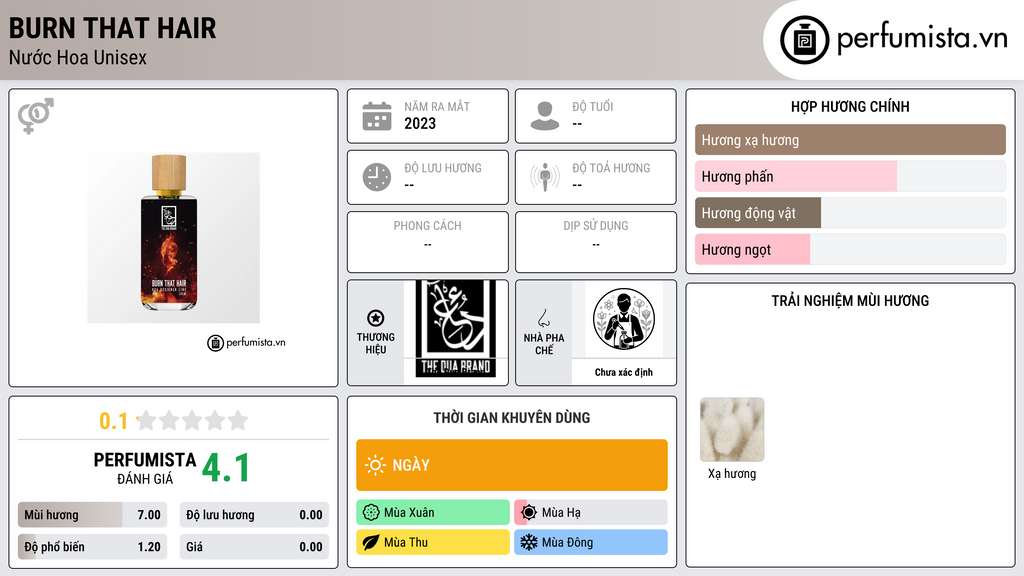This screenshot has width=1024, height=576.
Task: Click the Trải nghiệm mùi hương heading
Action: point(850,301)
